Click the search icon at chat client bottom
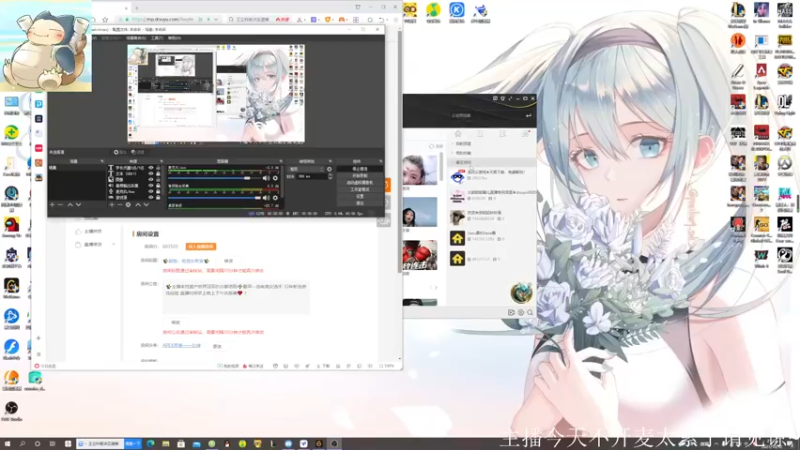The width and height of the screenshot is (800, 450). [x=530, y=312]
